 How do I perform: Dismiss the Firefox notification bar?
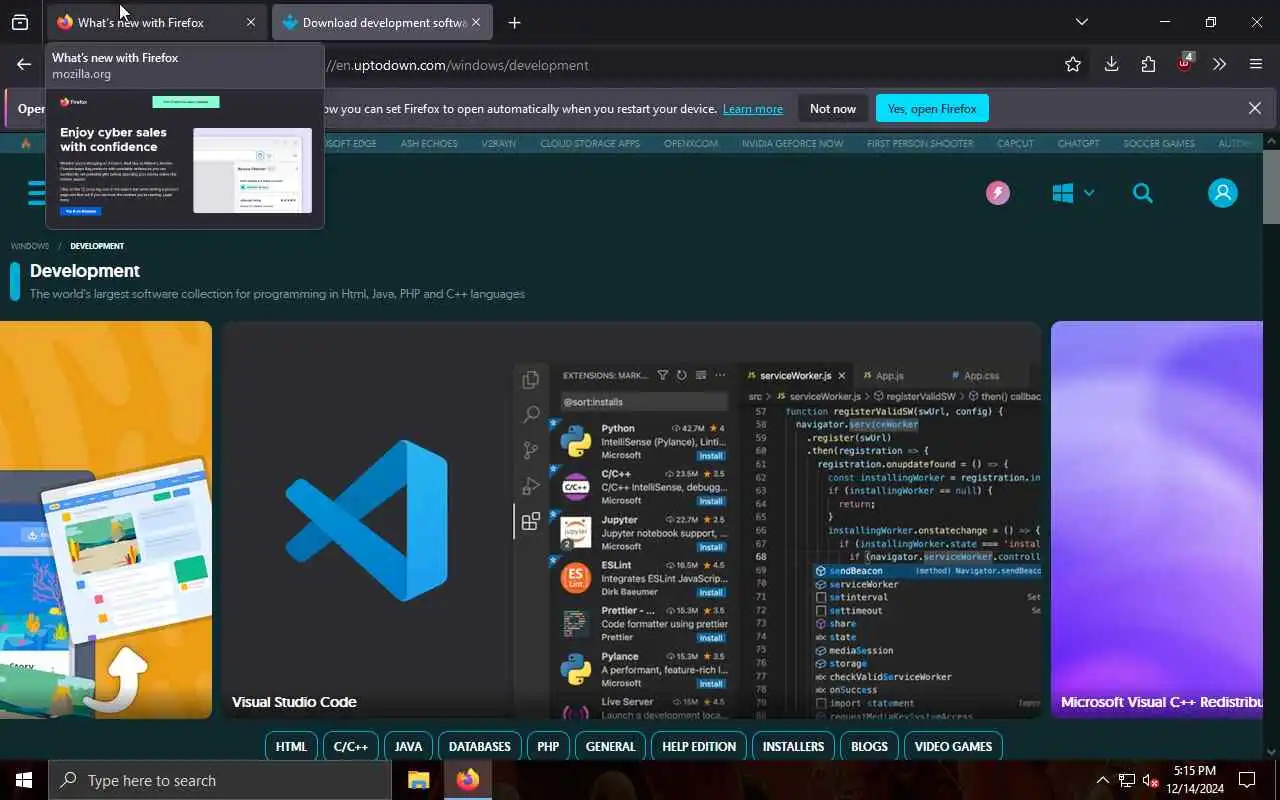1255,108
